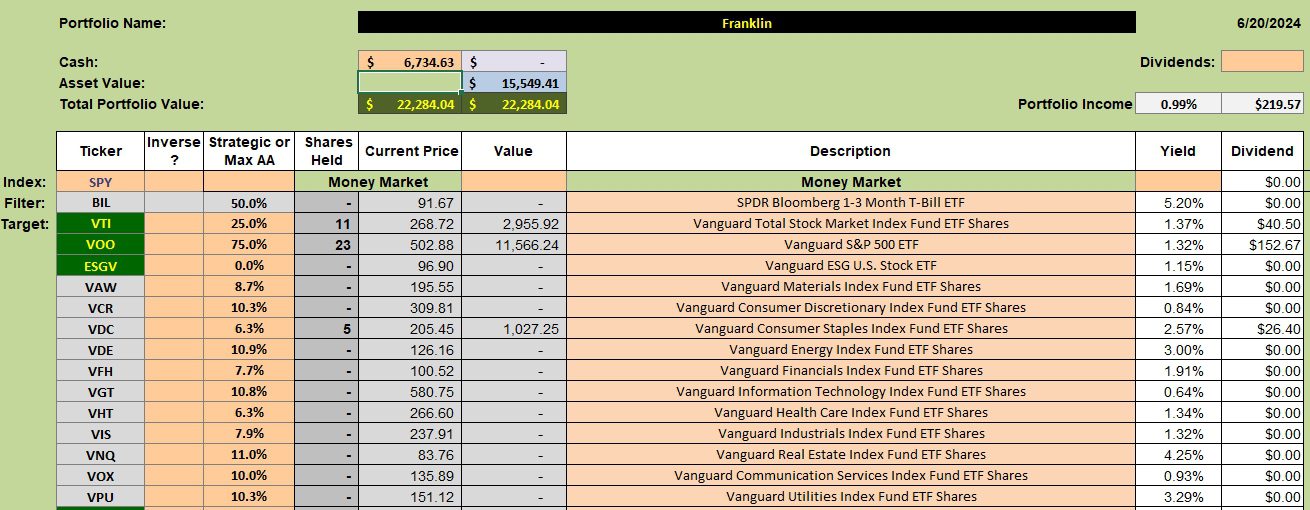This screenshot has width=1310, height=510.
Task: Click the Description column header
Action: (x=851, y=151)
